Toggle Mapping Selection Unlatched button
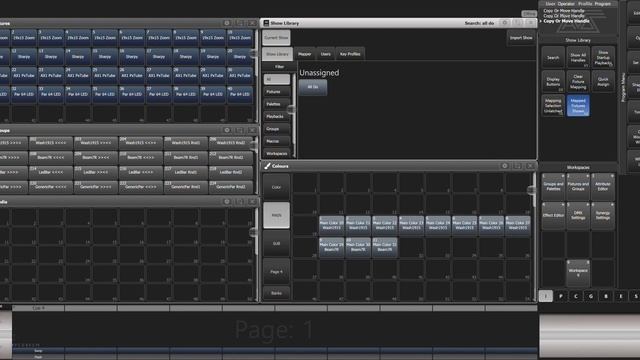Viewport: 640px width, 360px height. (553, 106)
